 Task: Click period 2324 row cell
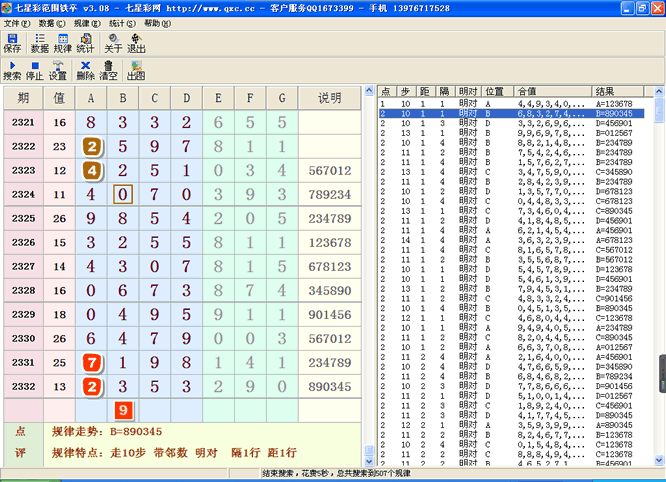click(x=23, y=194)
